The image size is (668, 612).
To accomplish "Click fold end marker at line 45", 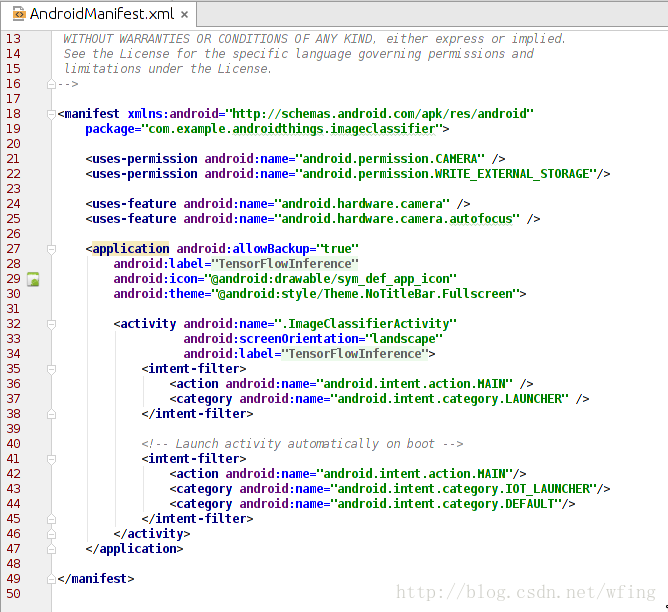I will (52, 519).
